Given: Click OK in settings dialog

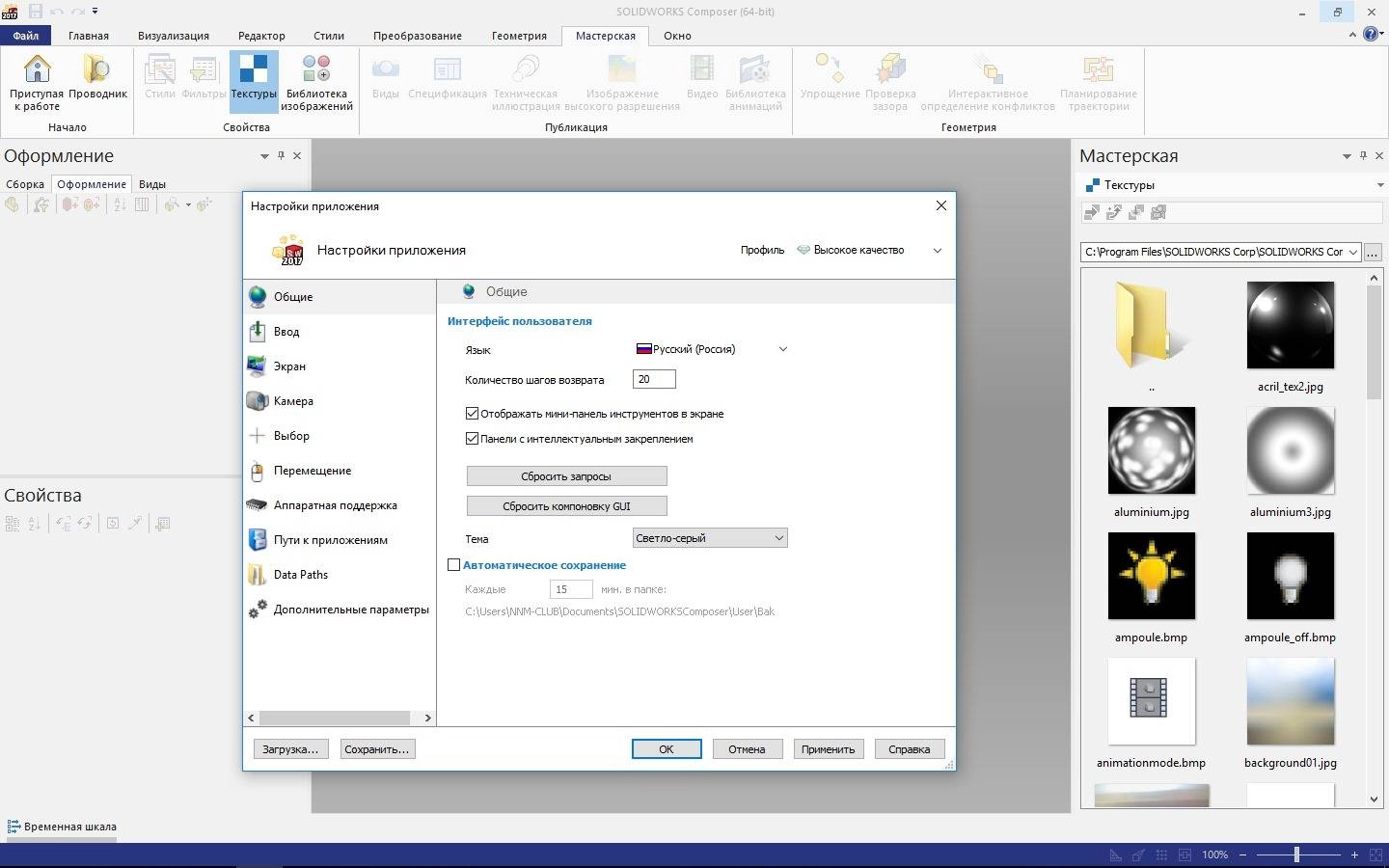Looking at the screenshot, I should click(667, 749).
